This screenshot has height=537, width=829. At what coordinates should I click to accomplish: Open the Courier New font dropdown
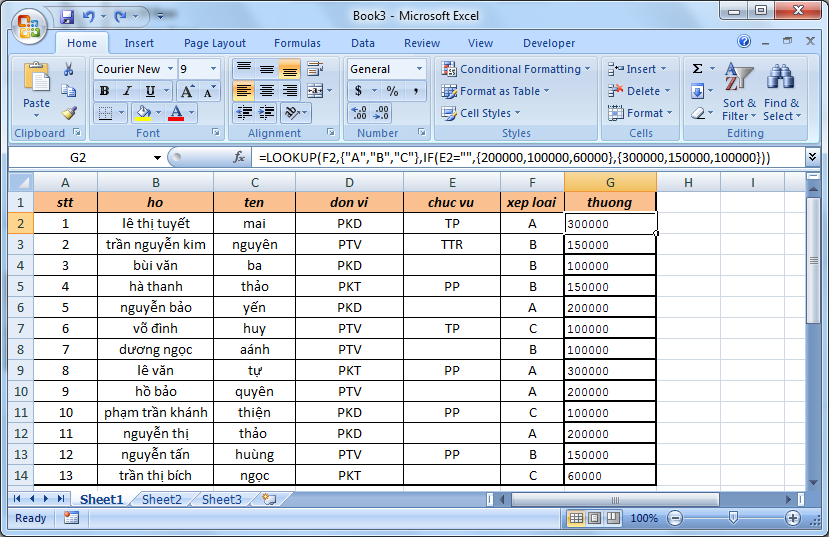170,69
